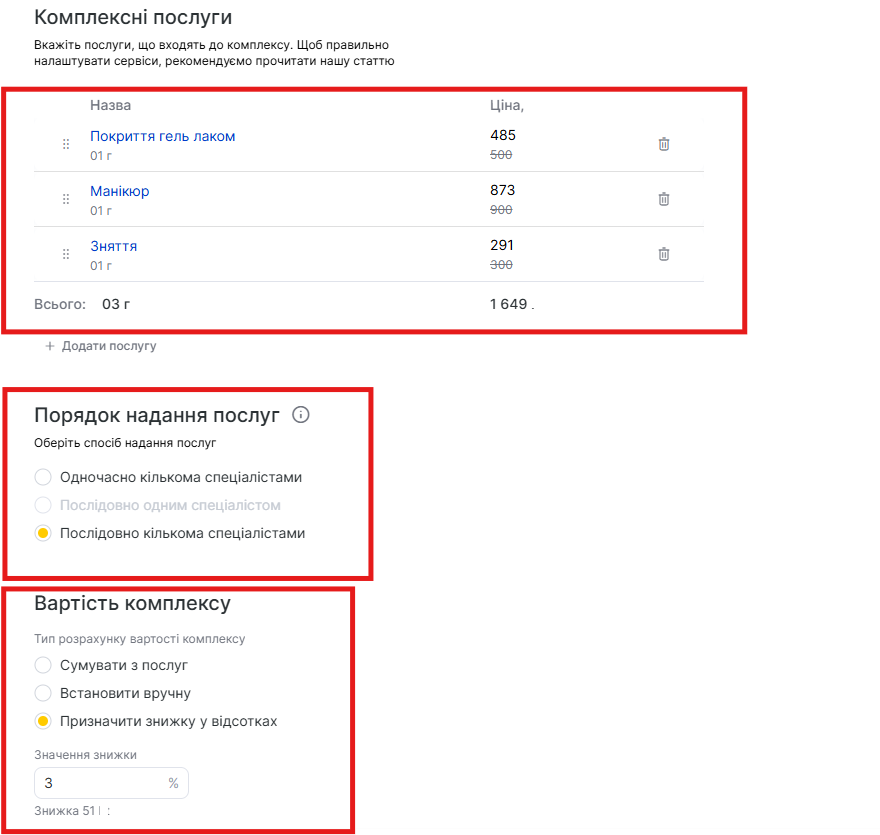Choose Встановити вручну pricing option

tap(43, 693)
